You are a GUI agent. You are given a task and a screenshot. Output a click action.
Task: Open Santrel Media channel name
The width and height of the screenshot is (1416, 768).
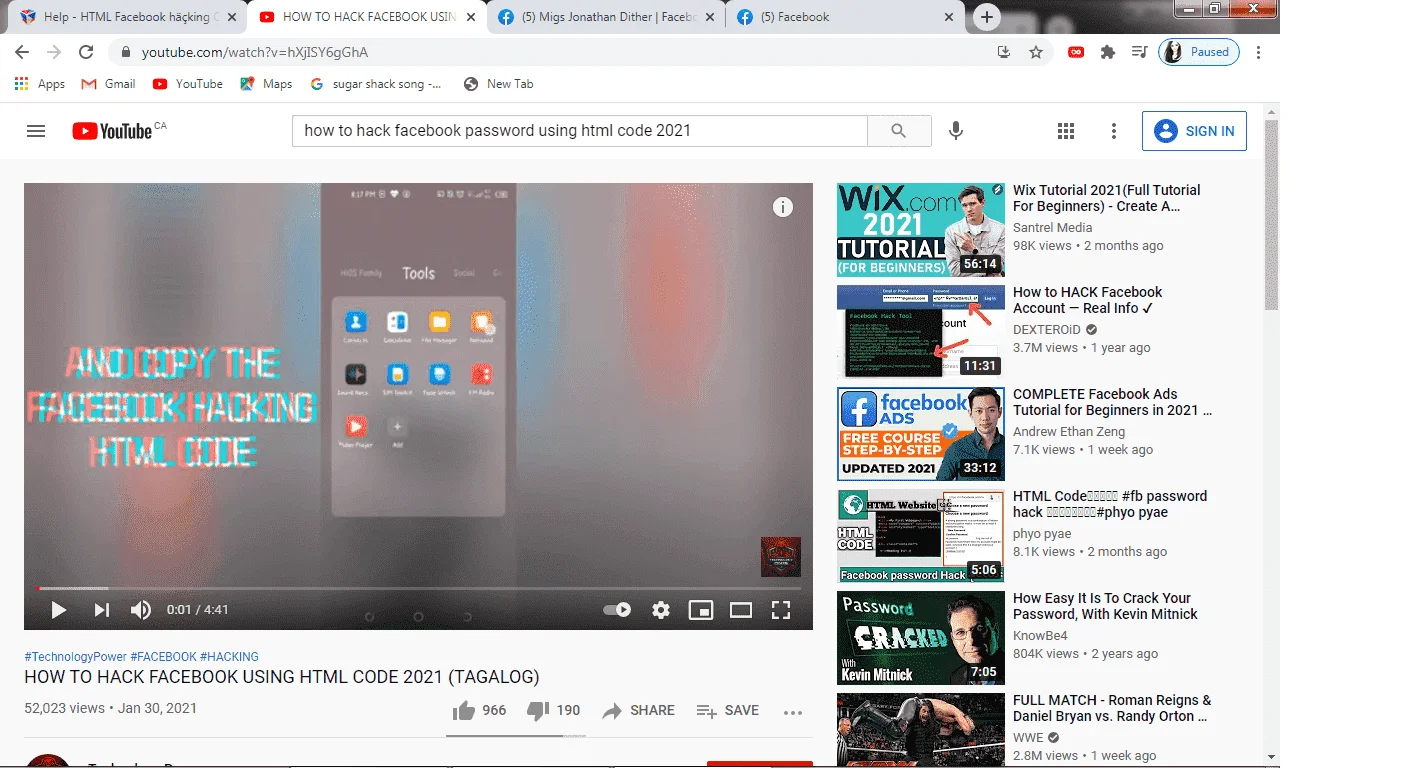(1052, 227)
